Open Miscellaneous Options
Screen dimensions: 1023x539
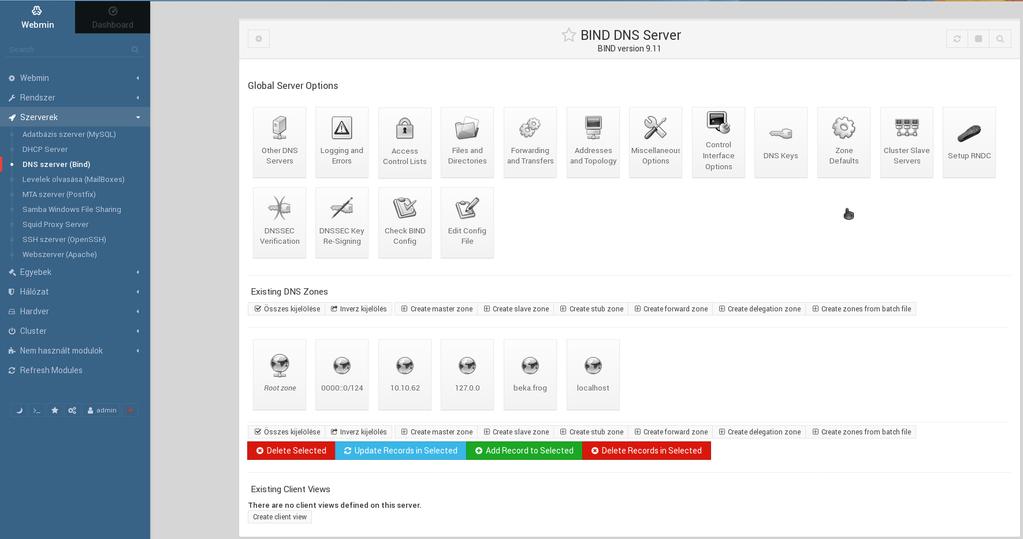(x=656, y=142)
